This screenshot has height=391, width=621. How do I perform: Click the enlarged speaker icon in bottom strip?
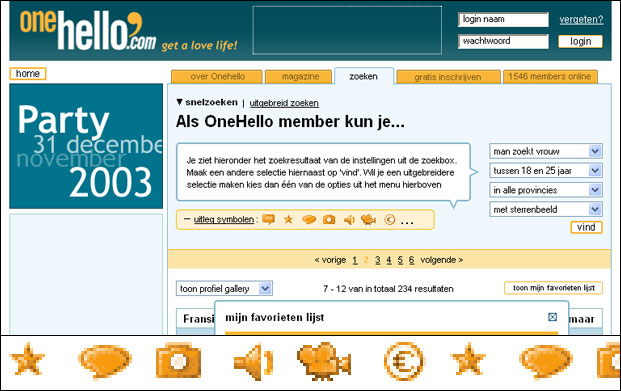pyautogui.click(x=253, y=362)
